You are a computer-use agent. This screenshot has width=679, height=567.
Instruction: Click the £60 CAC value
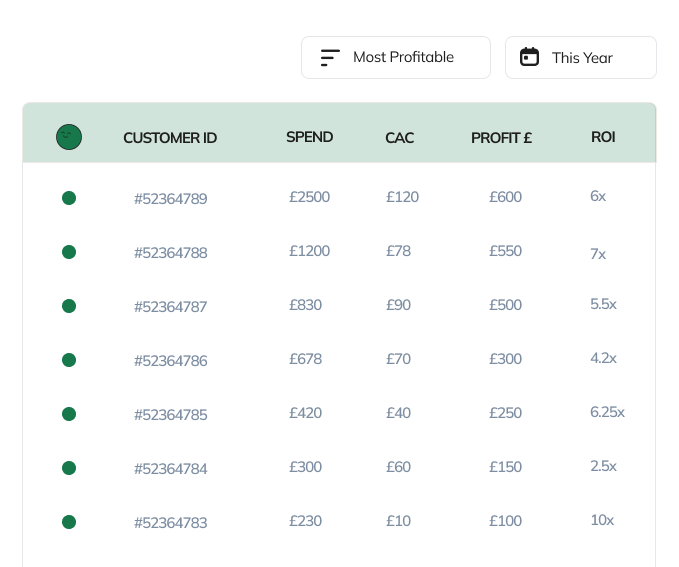click(x=398, y=467)
